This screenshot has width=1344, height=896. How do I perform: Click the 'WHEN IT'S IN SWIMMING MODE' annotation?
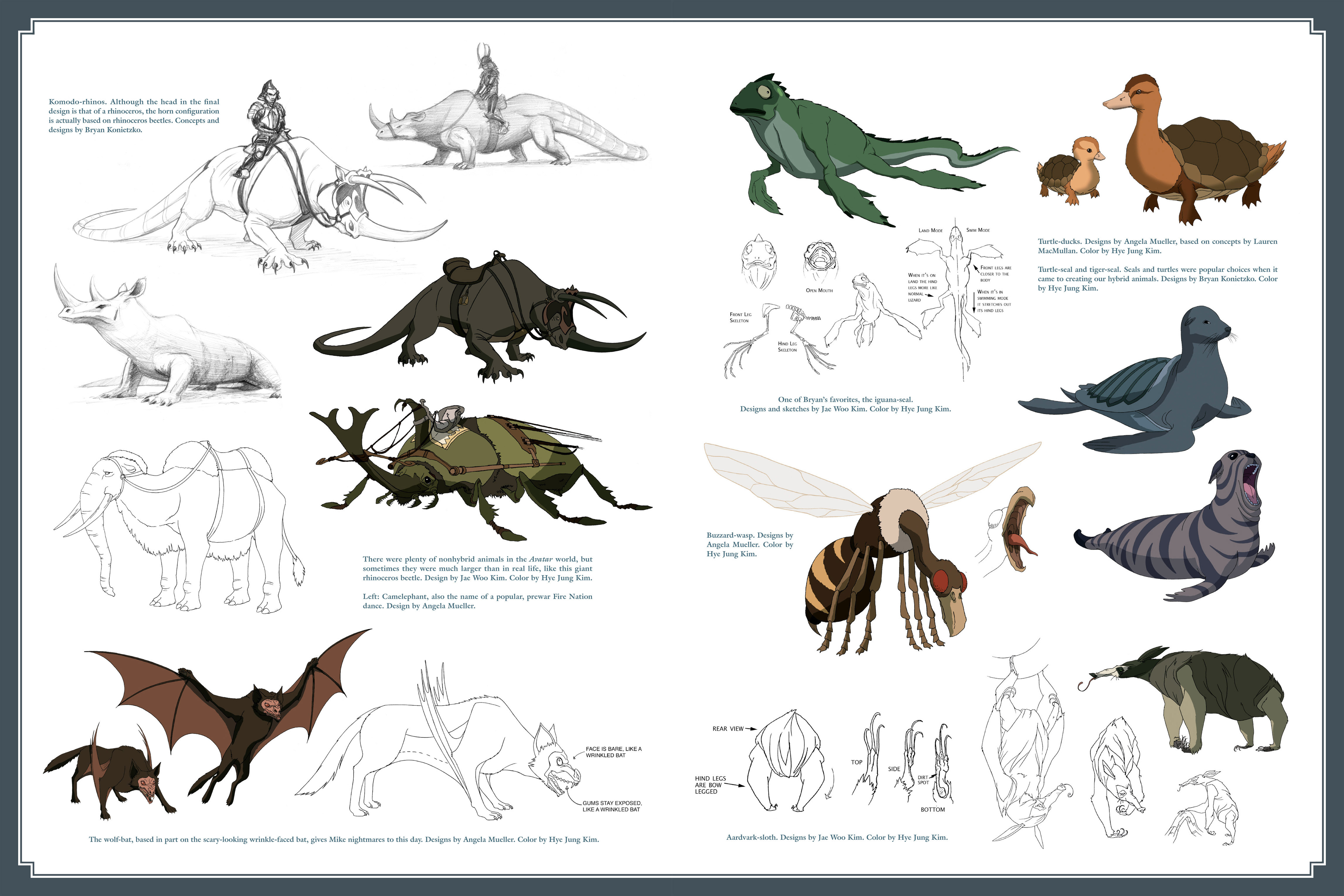click(x=994, y=301)
